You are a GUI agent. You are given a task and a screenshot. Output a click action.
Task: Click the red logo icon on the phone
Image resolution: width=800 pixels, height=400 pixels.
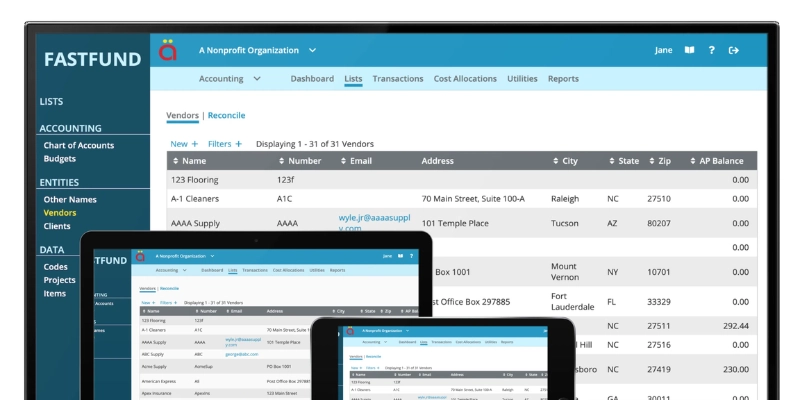pos(350,331)
